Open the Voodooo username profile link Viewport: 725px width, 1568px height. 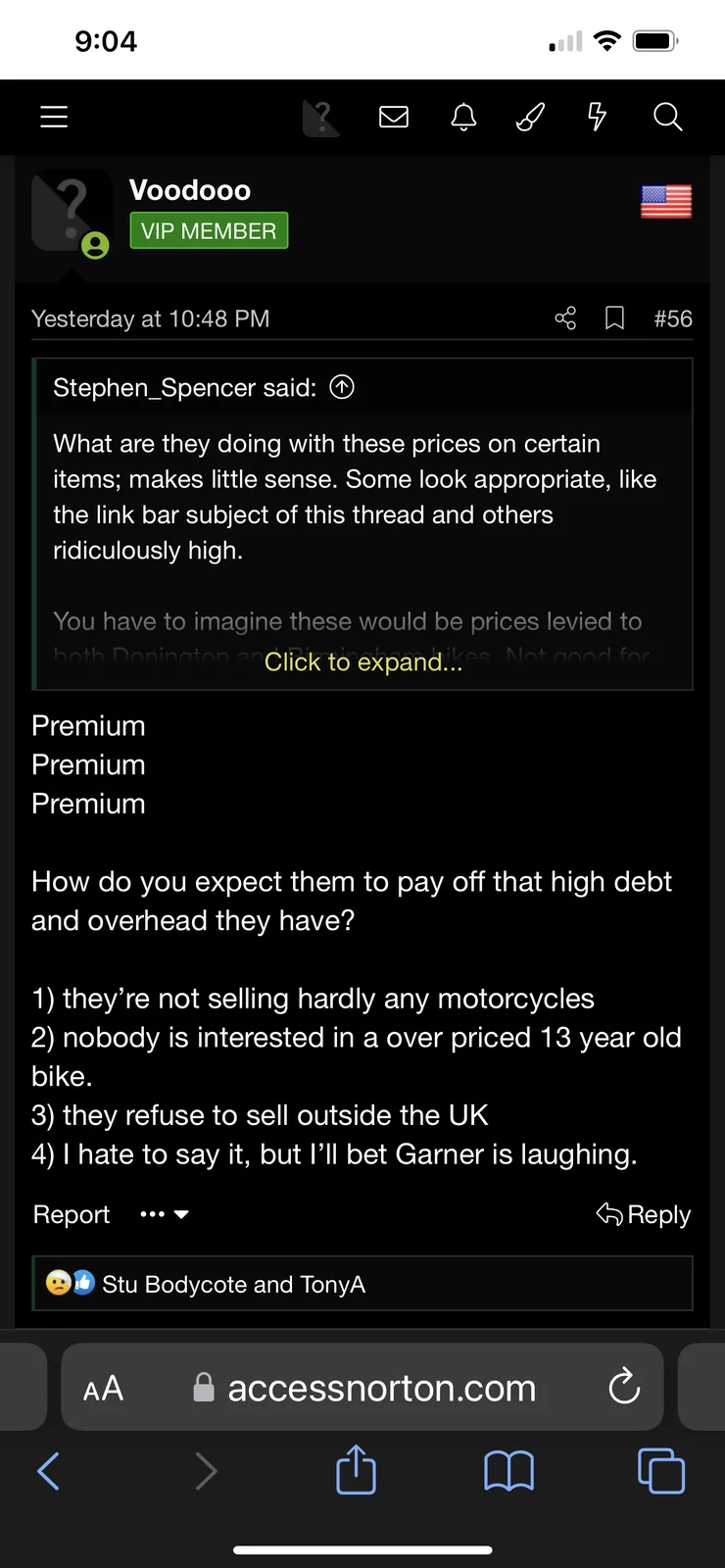coord(190,190)
